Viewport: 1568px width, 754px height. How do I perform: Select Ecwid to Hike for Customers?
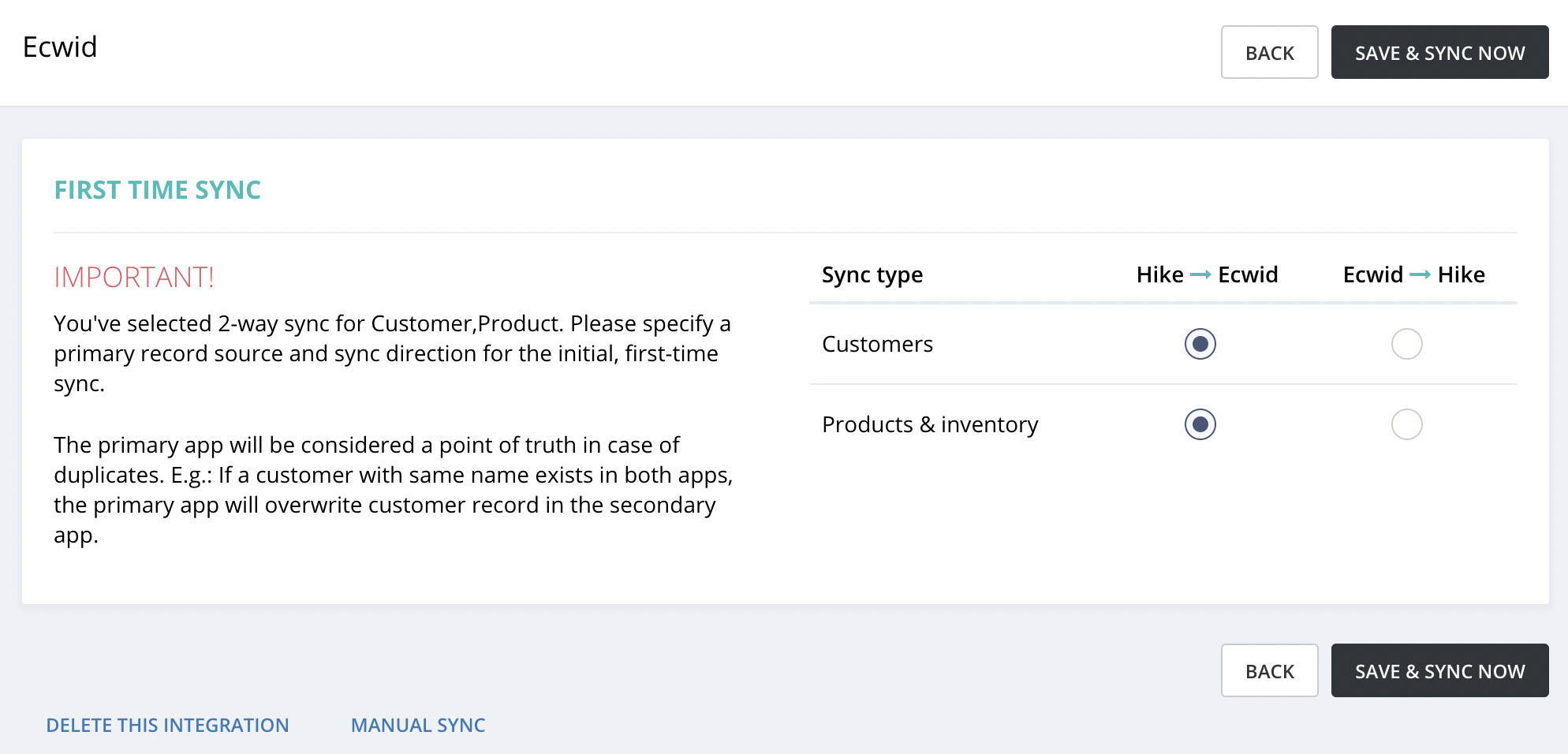(1406, 344)
